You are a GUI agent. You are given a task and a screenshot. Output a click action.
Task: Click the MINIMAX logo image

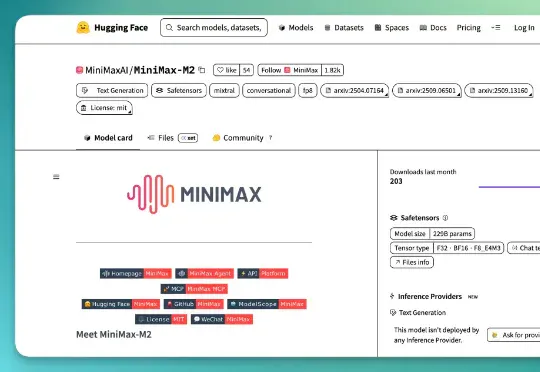[x=194, y=194]
